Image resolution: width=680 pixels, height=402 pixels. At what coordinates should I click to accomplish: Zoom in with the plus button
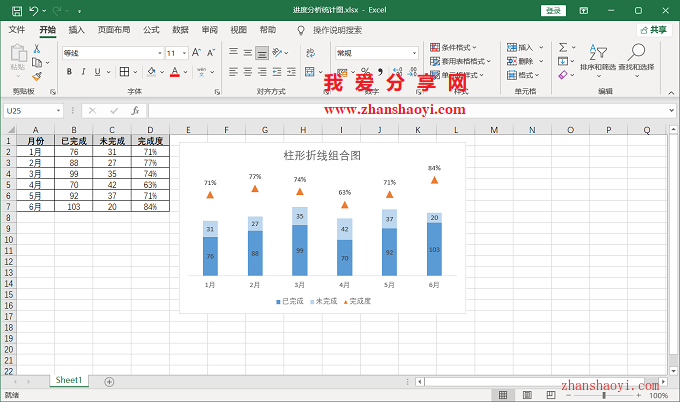tap(638, 395)
